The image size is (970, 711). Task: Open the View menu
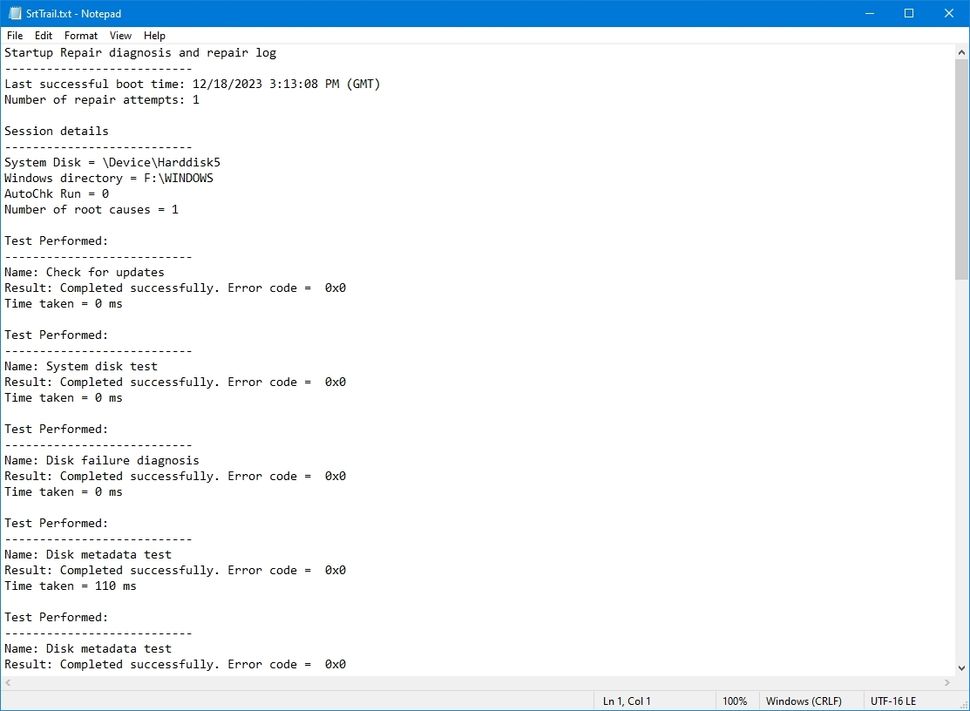pos(120,35)
